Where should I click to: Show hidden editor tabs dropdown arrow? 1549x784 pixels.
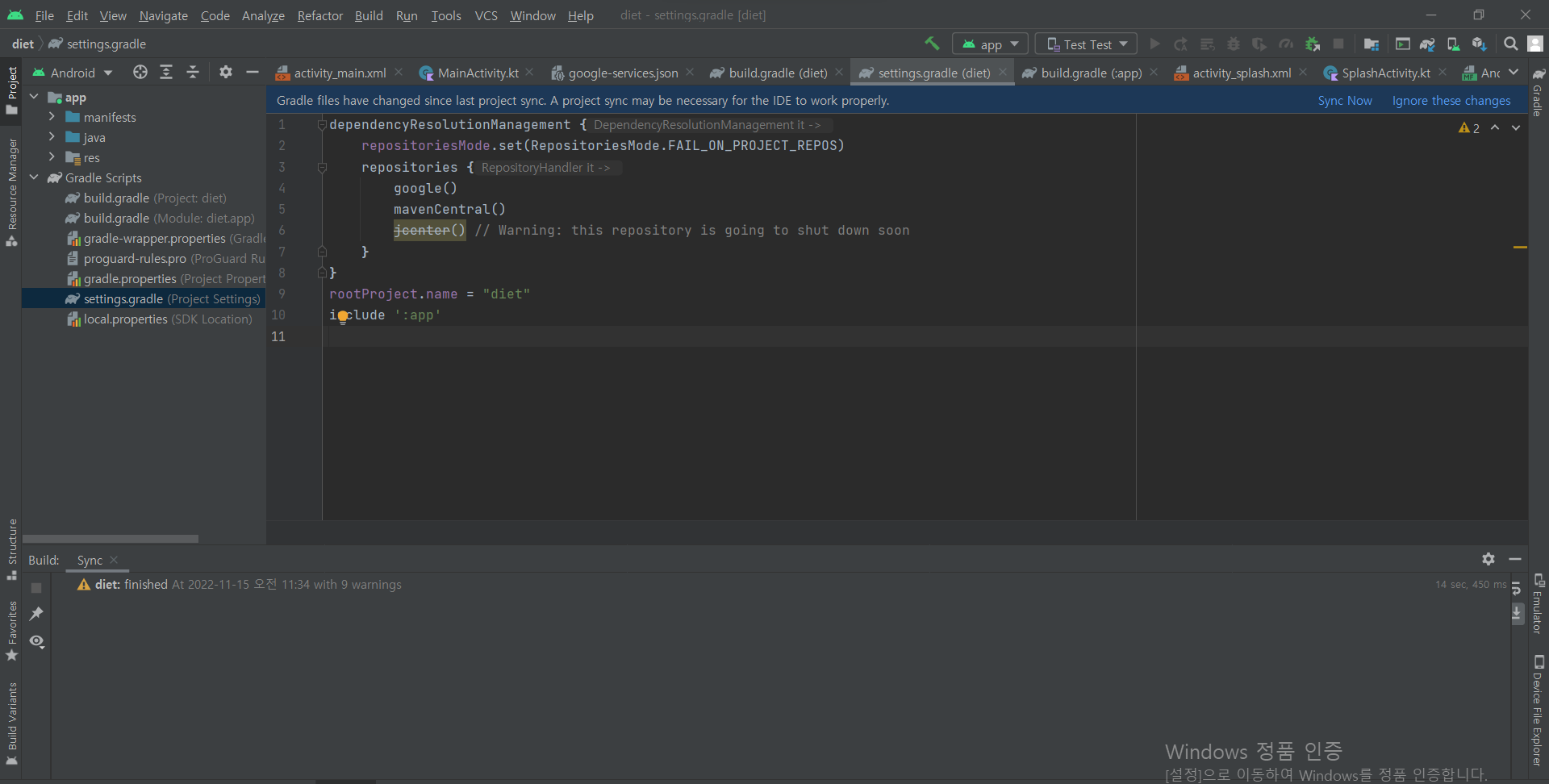point(1514,72)
